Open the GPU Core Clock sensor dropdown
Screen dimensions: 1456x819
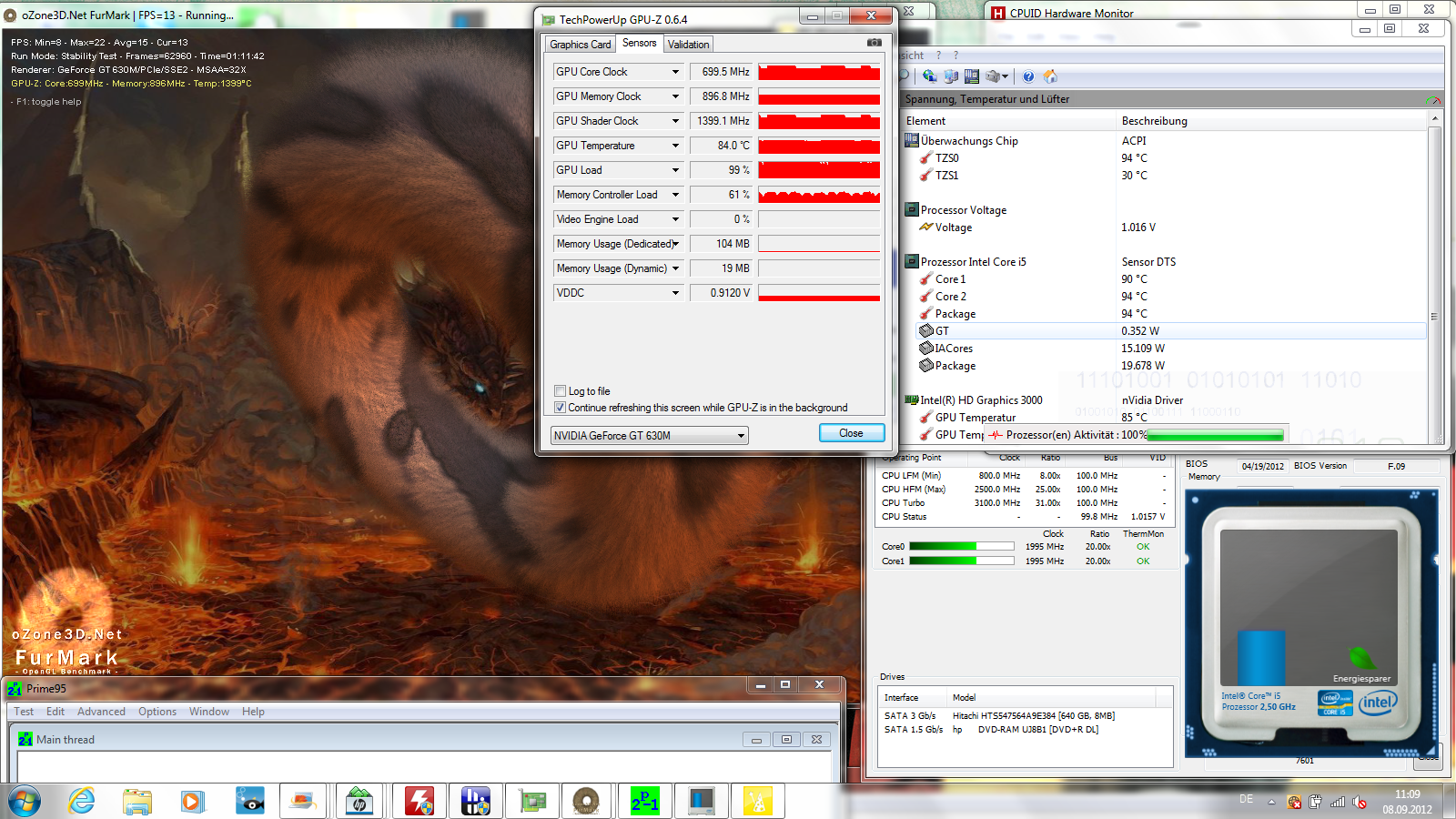coord(675,72)
